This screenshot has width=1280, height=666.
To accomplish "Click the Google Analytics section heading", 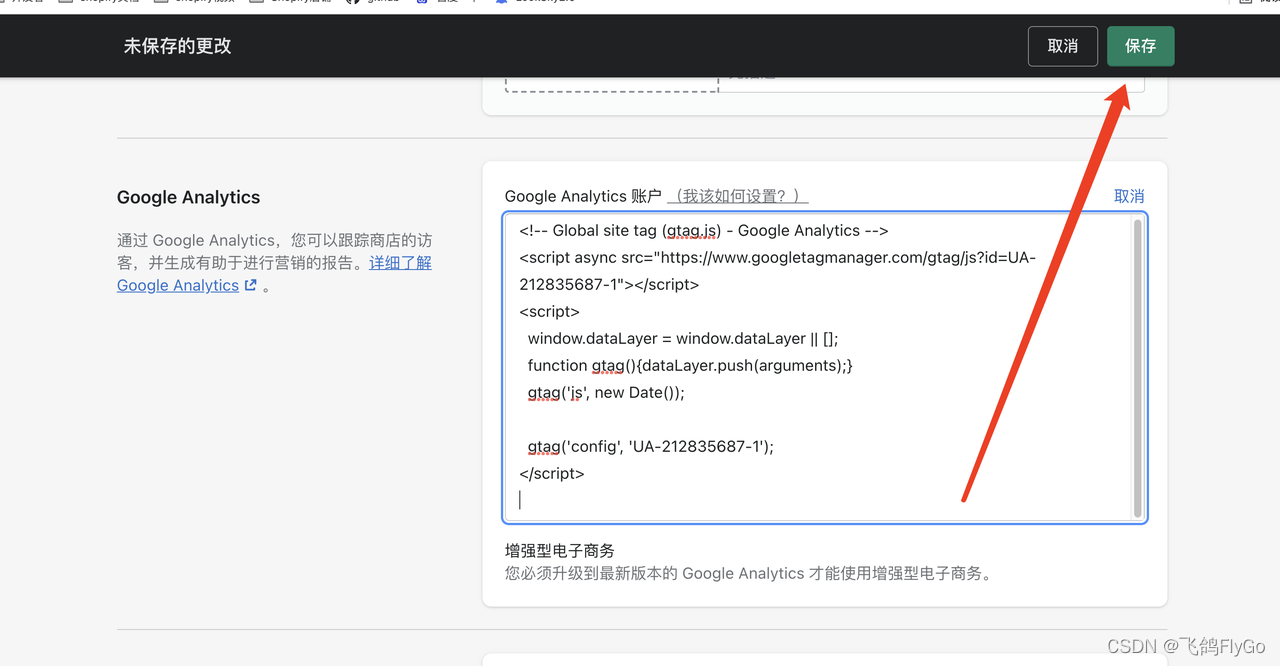I will [188, 197].
